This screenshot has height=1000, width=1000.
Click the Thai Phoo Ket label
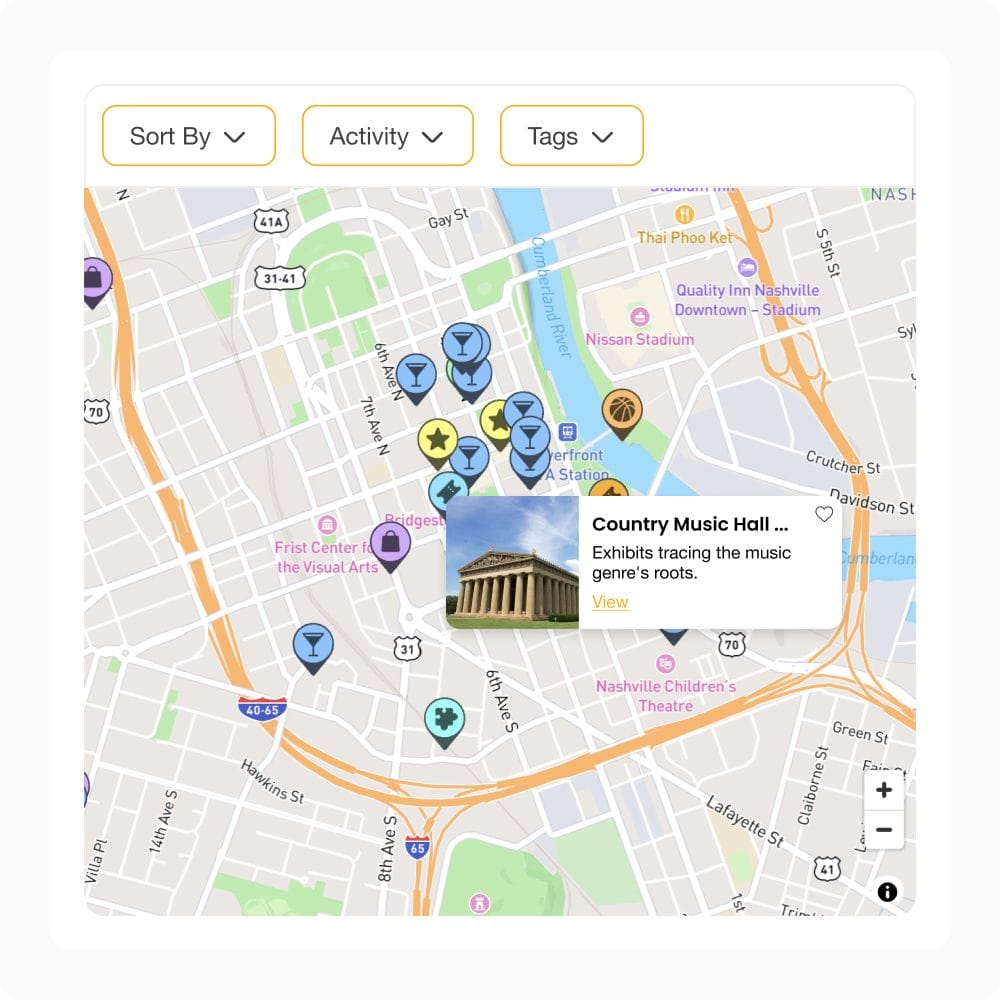(685, 238)
